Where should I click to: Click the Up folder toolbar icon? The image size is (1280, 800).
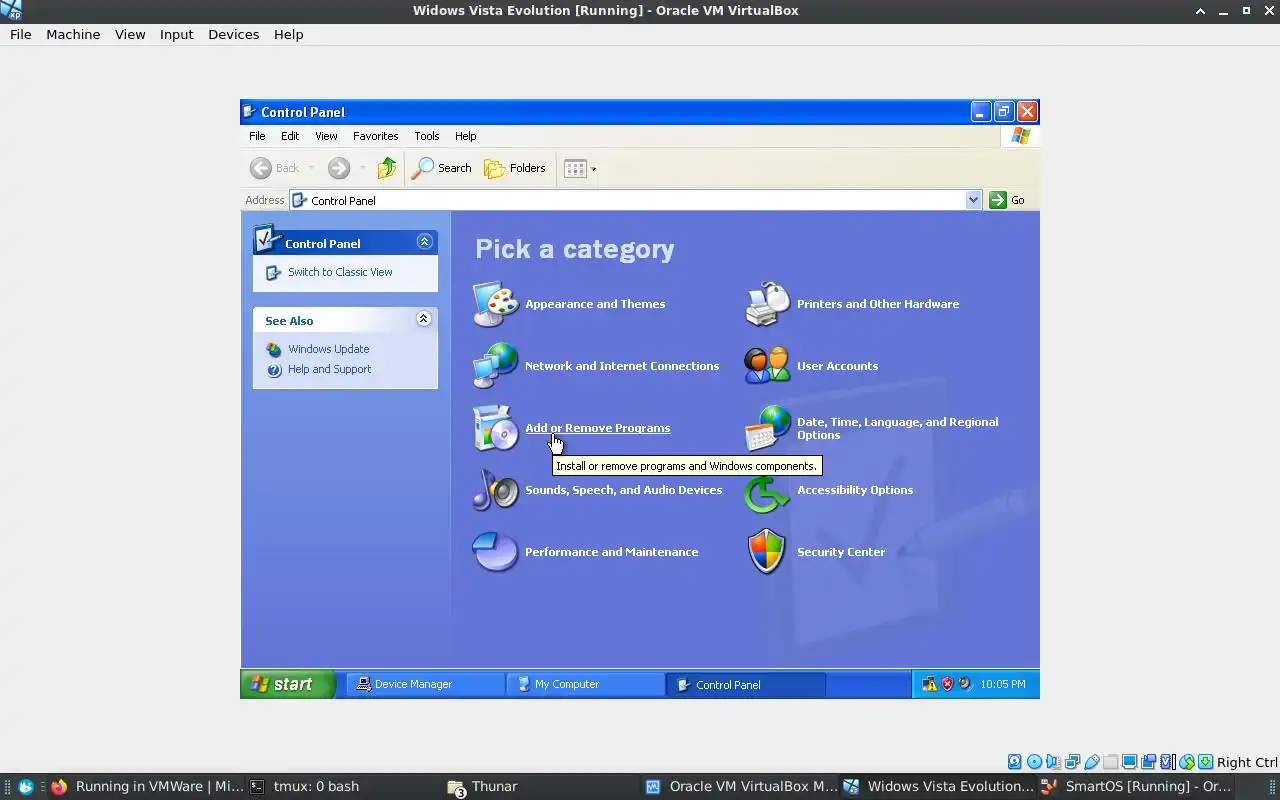[387, 168]
